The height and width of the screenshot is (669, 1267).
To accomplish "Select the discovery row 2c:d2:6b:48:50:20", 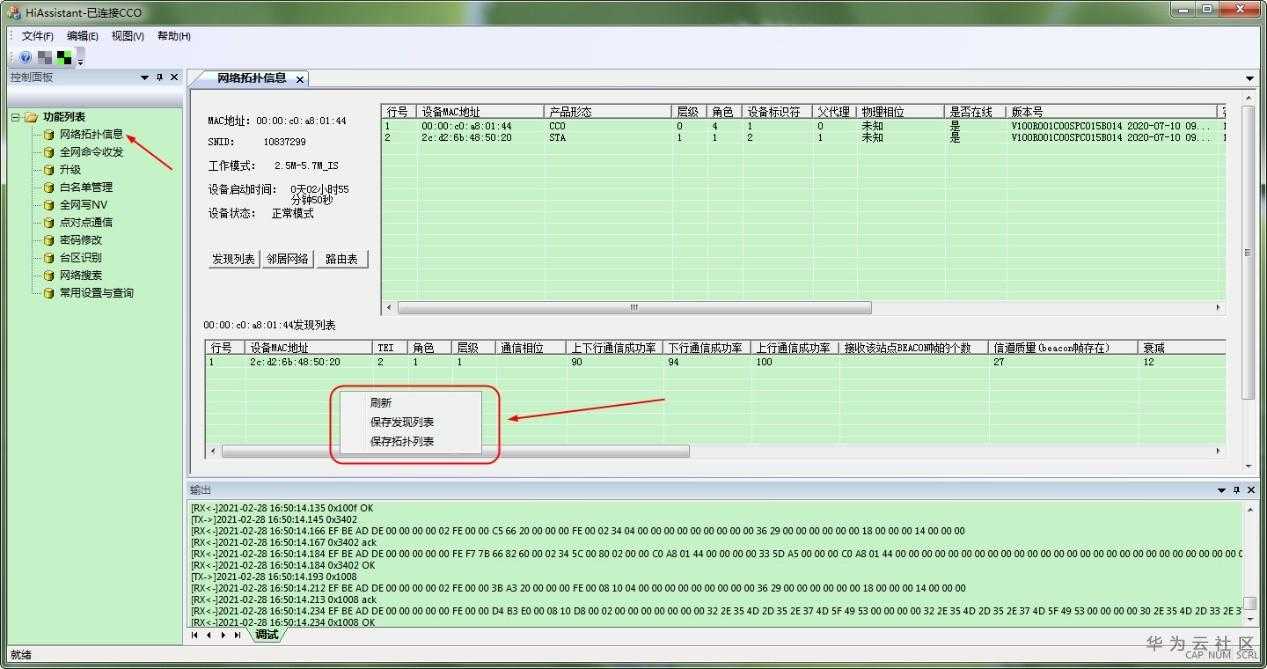I will point(715,362).
